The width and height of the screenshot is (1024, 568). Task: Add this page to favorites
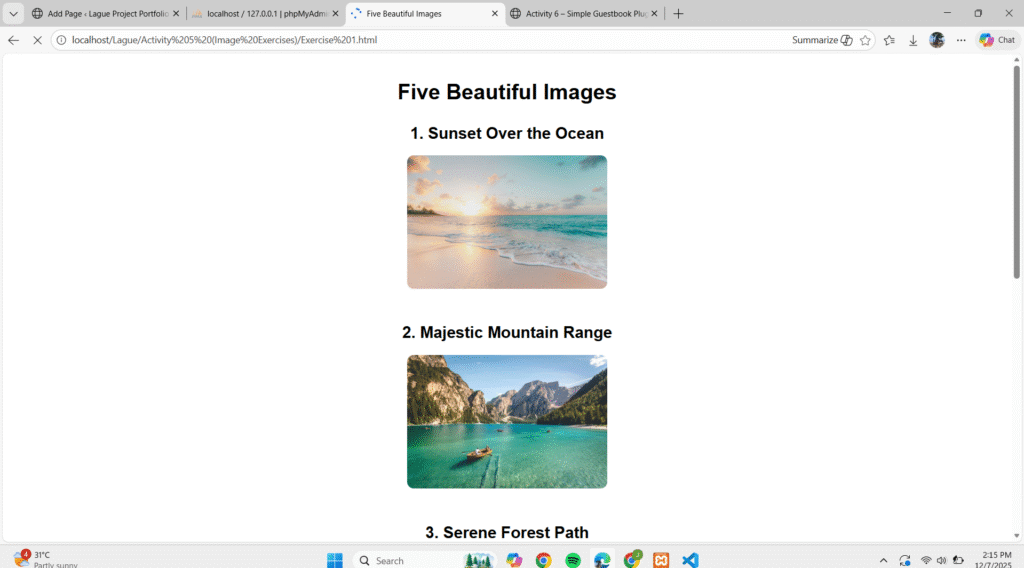click(865, 40)
